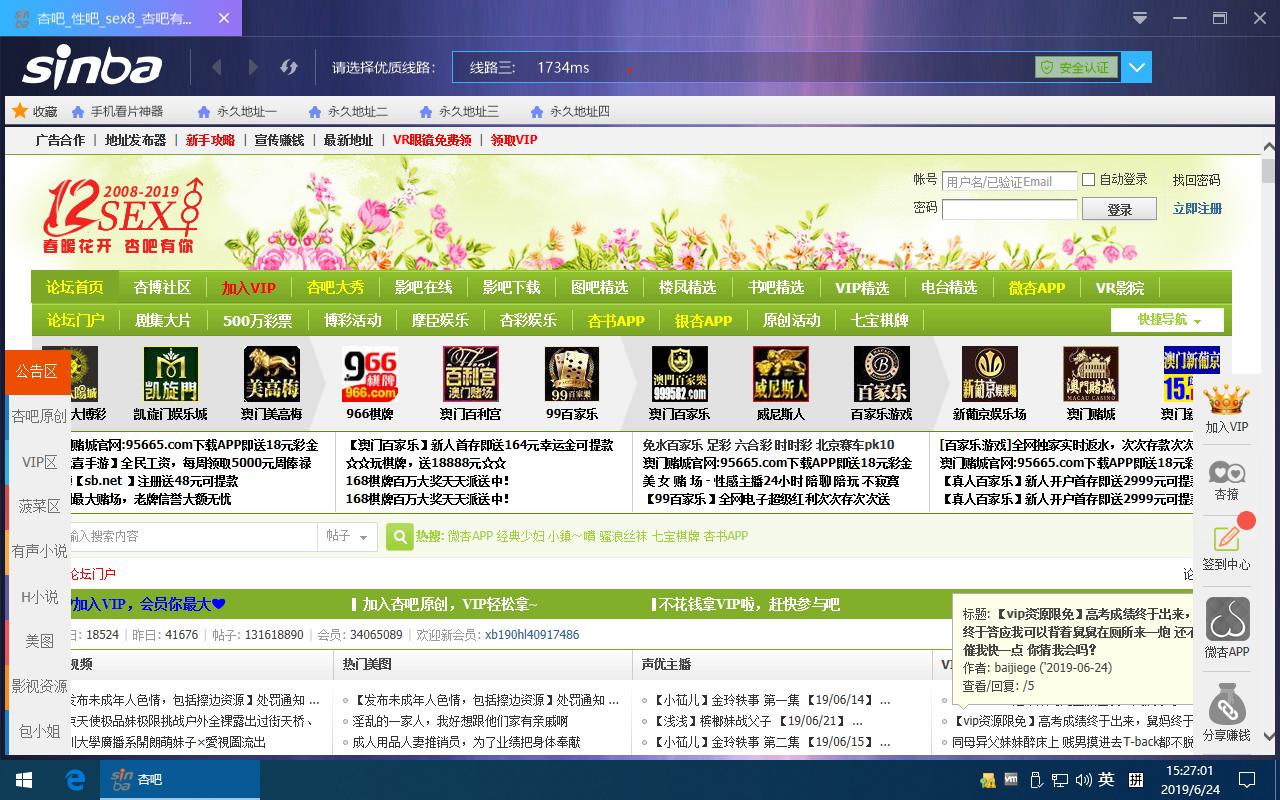Open the 手机看片神器 bookmark

(117, 111)
